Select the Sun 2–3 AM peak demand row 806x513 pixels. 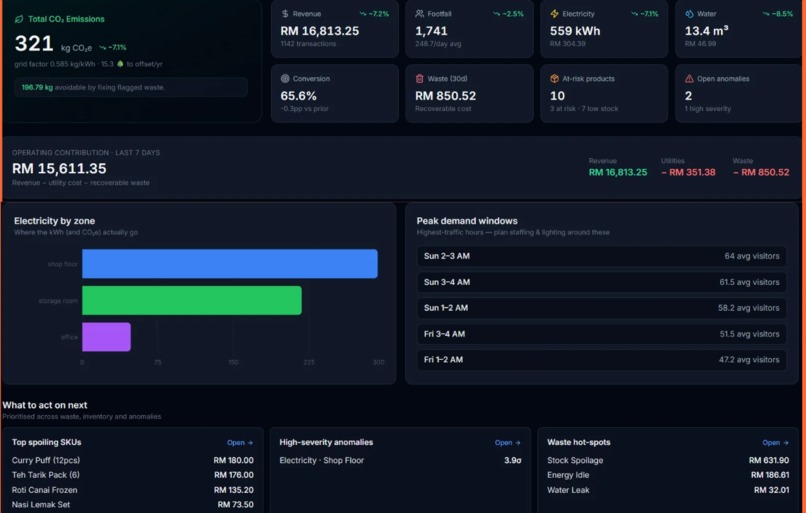(x=601, y=256)
